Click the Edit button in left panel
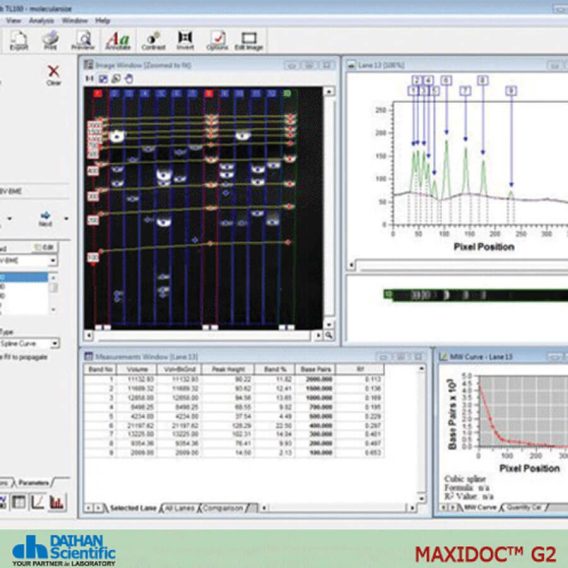The width and height of the screenshot is (568, 568). tap(45, 247)
